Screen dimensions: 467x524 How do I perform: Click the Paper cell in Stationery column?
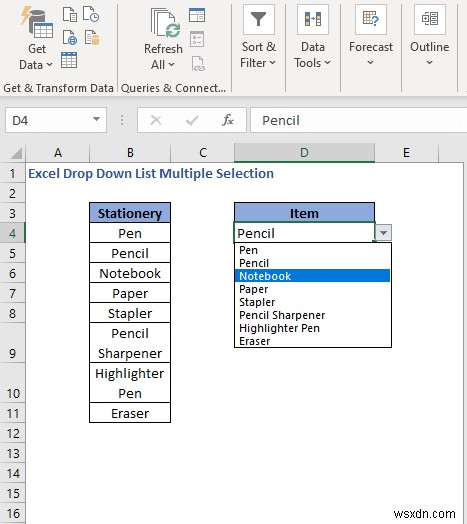[130, 293]
